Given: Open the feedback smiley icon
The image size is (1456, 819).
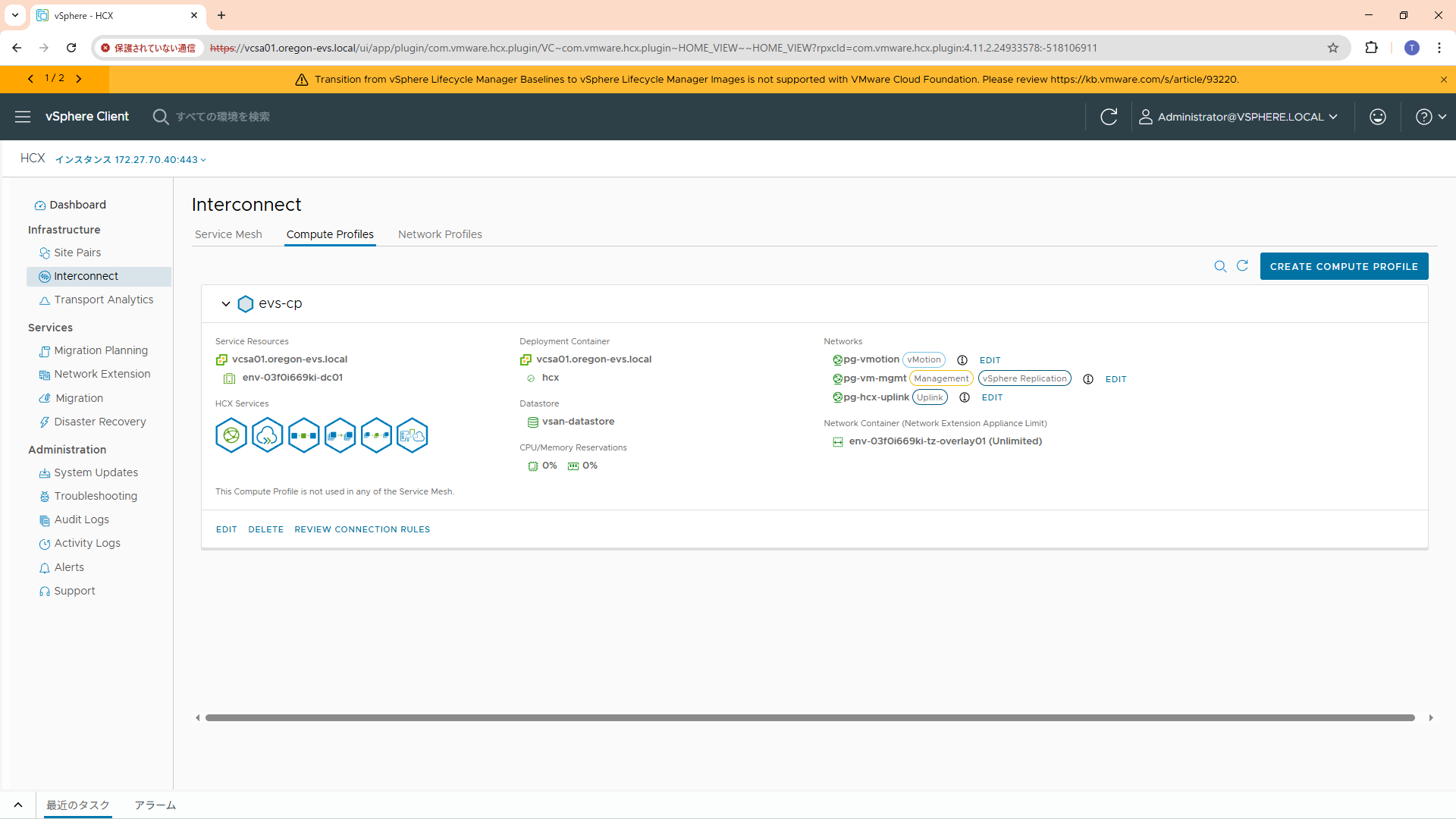Looking at the screenshot, I should point(1378,117).
